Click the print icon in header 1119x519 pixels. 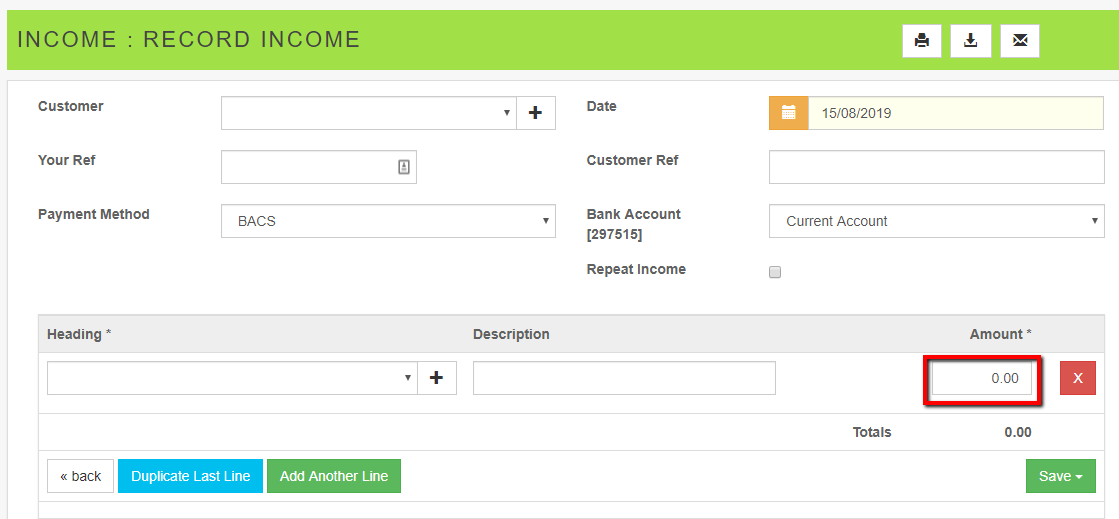tap(921, 41)
